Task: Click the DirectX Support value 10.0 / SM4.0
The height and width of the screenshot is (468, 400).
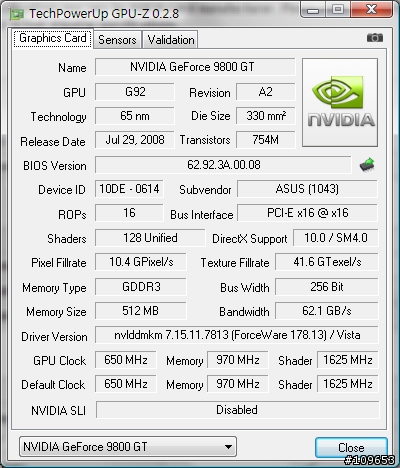Action: pos(336,238)
